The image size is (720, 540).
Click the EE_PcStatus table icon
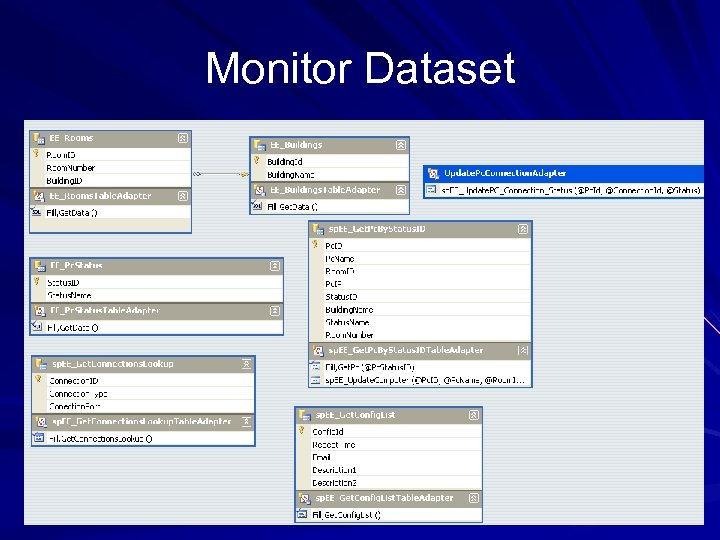click(x=40, y=266)
